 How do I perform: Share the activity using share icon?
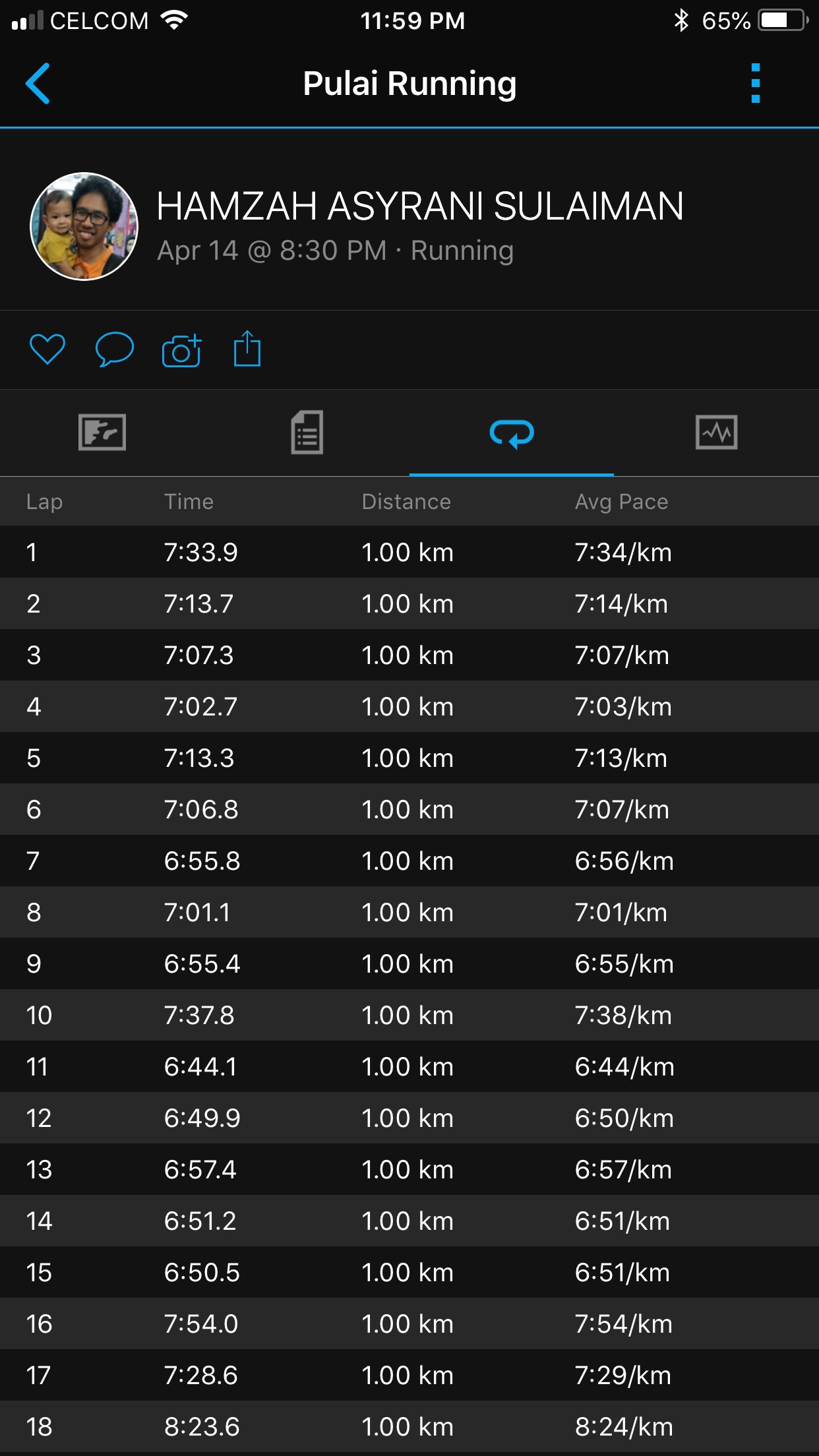[247, 349]
